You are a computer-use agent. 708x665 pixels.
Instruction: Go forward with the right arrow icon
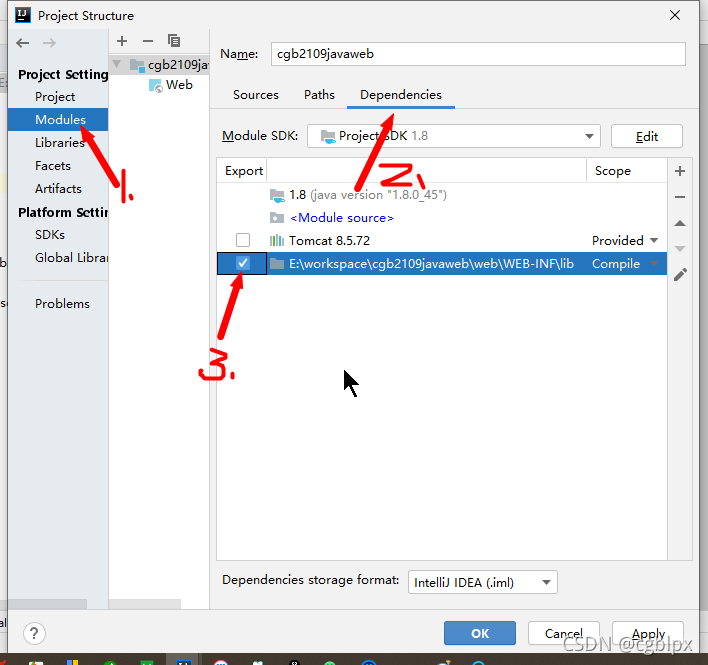tap(49, 43)
